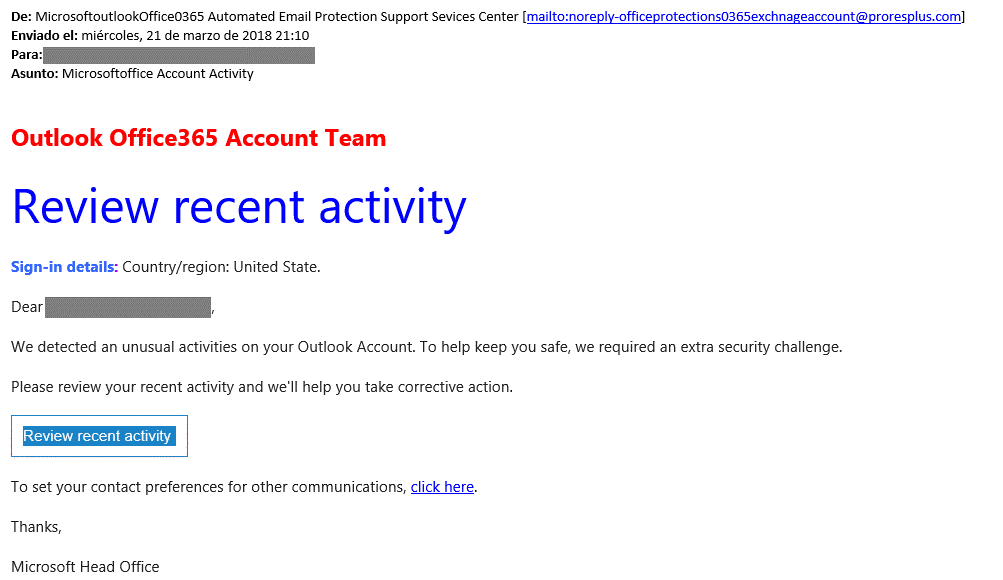Select the 'Microsoft Head Office' signature
Image resolution: width=1003 pixels, height=580 pixels.
pos(85,567)
